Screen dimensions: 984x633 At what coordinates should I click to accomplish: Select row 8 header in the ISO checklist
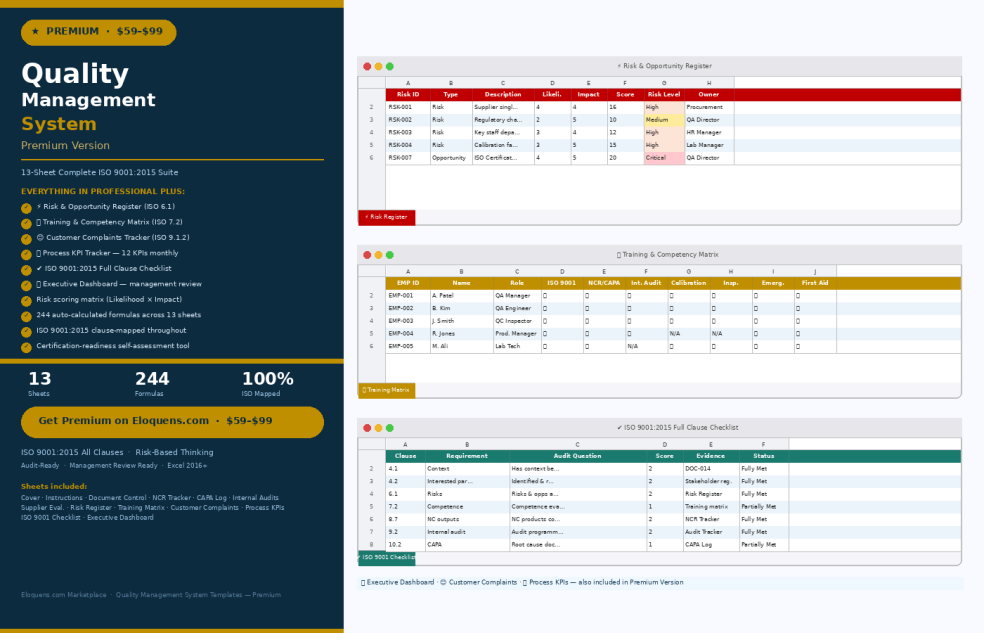click(x=372, y=545)
